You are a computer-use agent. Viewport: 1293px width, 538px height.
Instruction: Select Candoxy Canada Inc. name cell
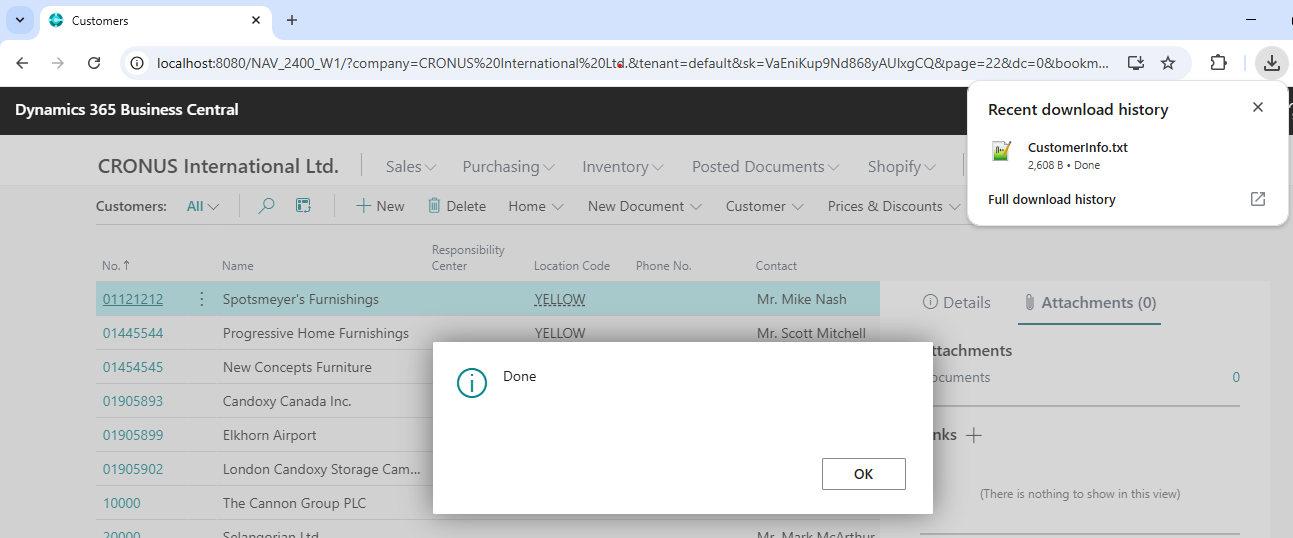point(287,401)
